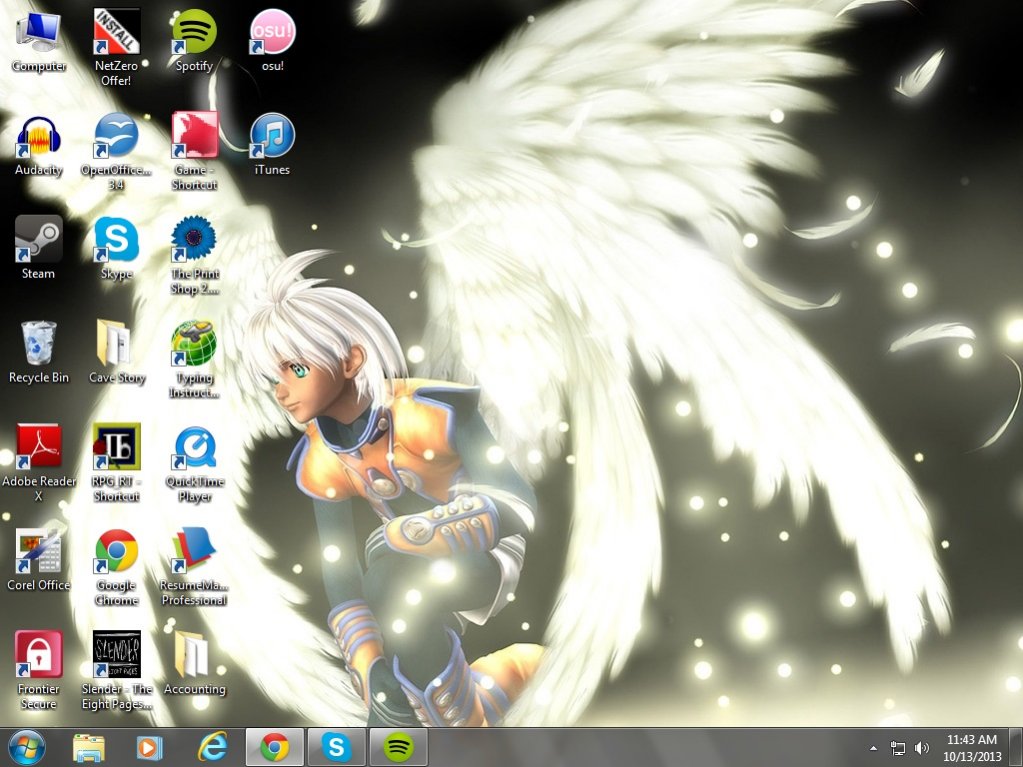
Task: Select the OpenOffice 3.4 shortcut
Action: click(x=116, y=151)
